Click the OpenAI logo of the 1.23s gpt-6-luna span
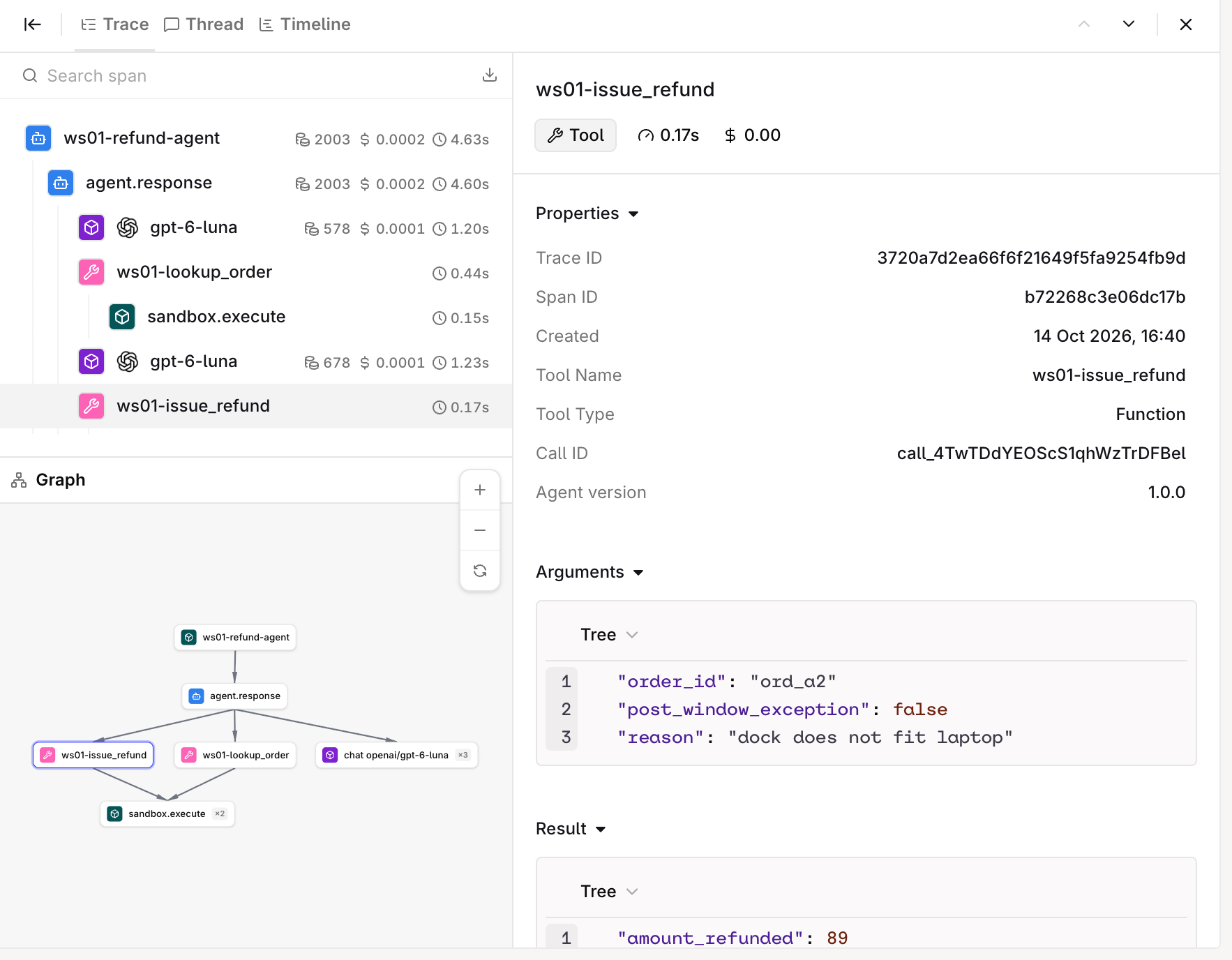 tap(127, 362)
